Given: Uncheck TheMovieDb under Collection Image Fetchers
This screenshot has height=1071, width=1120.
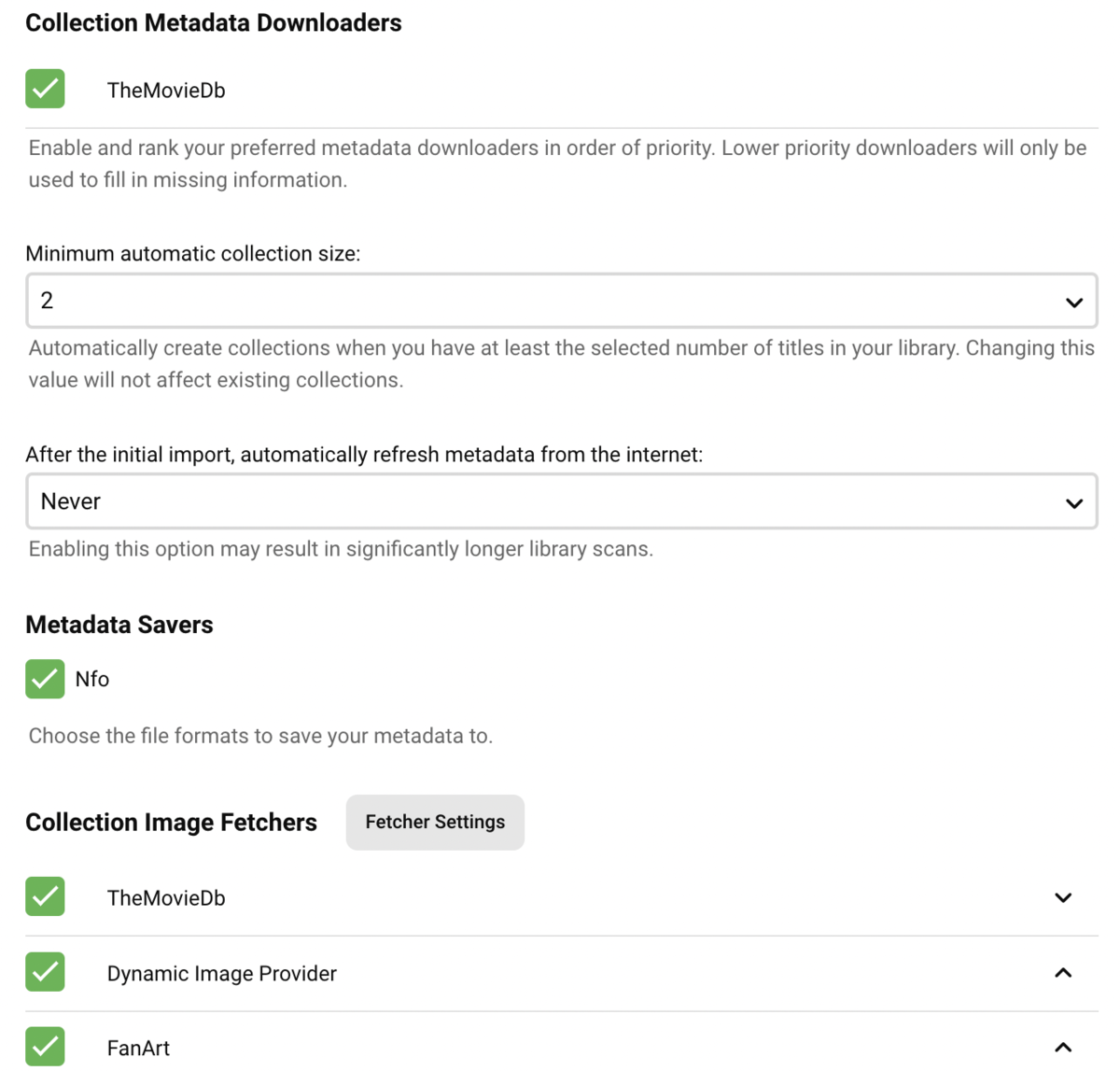Looking at the screenshot, I should [x=45, y=897].
